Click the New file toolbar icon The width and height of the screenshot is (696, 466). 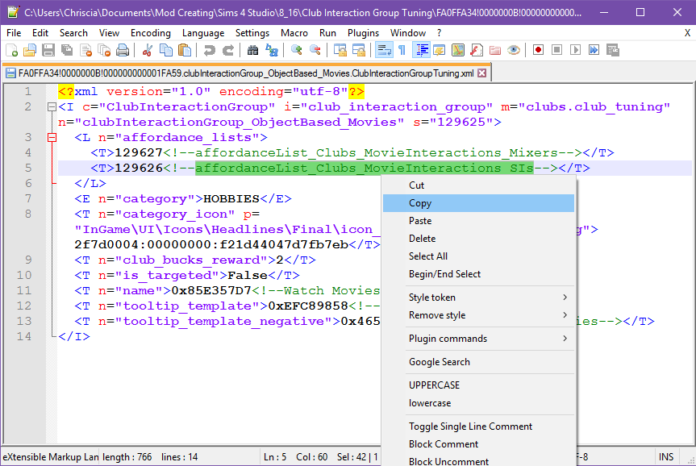point(13,49)
